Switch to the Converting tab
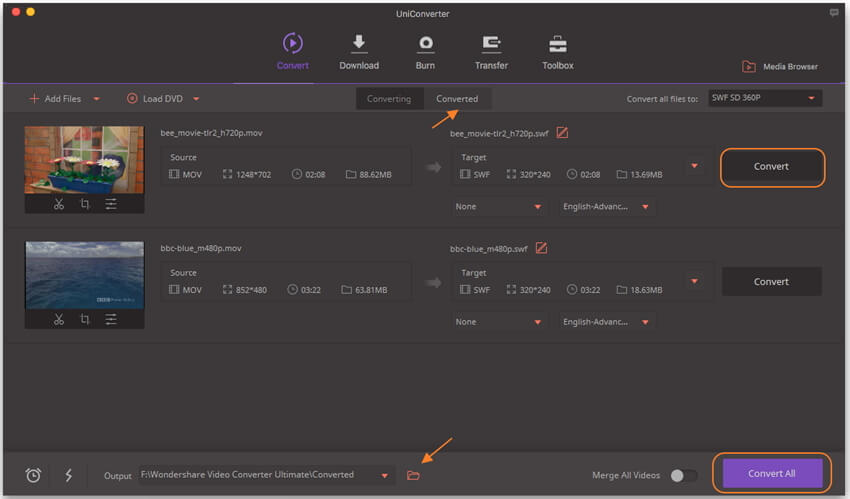This screenshot has width=850, height=499. (389, 99)
